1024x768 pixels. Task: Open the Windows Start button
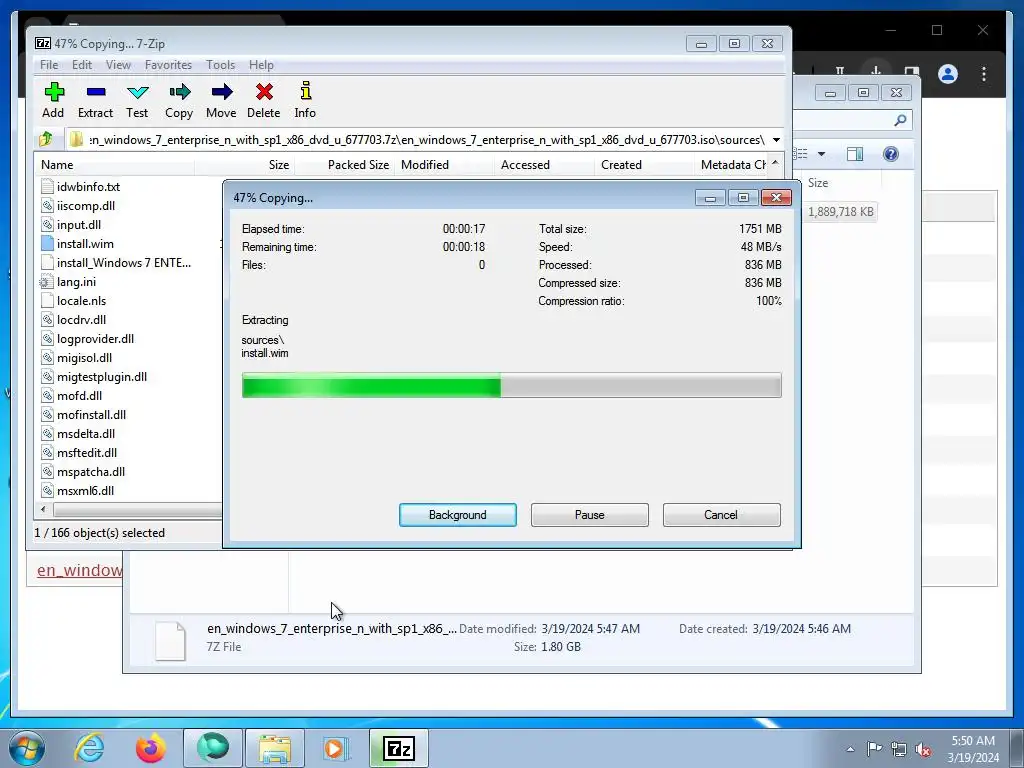point(27,748)
